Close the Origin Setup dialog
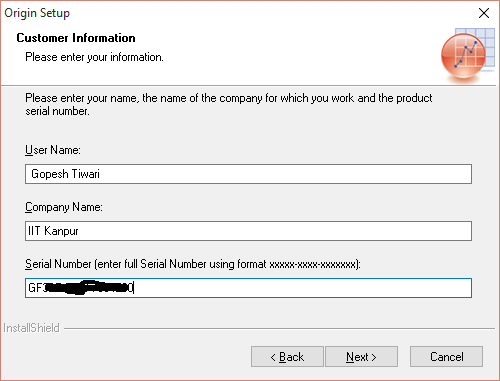 [x=484, y=13]
